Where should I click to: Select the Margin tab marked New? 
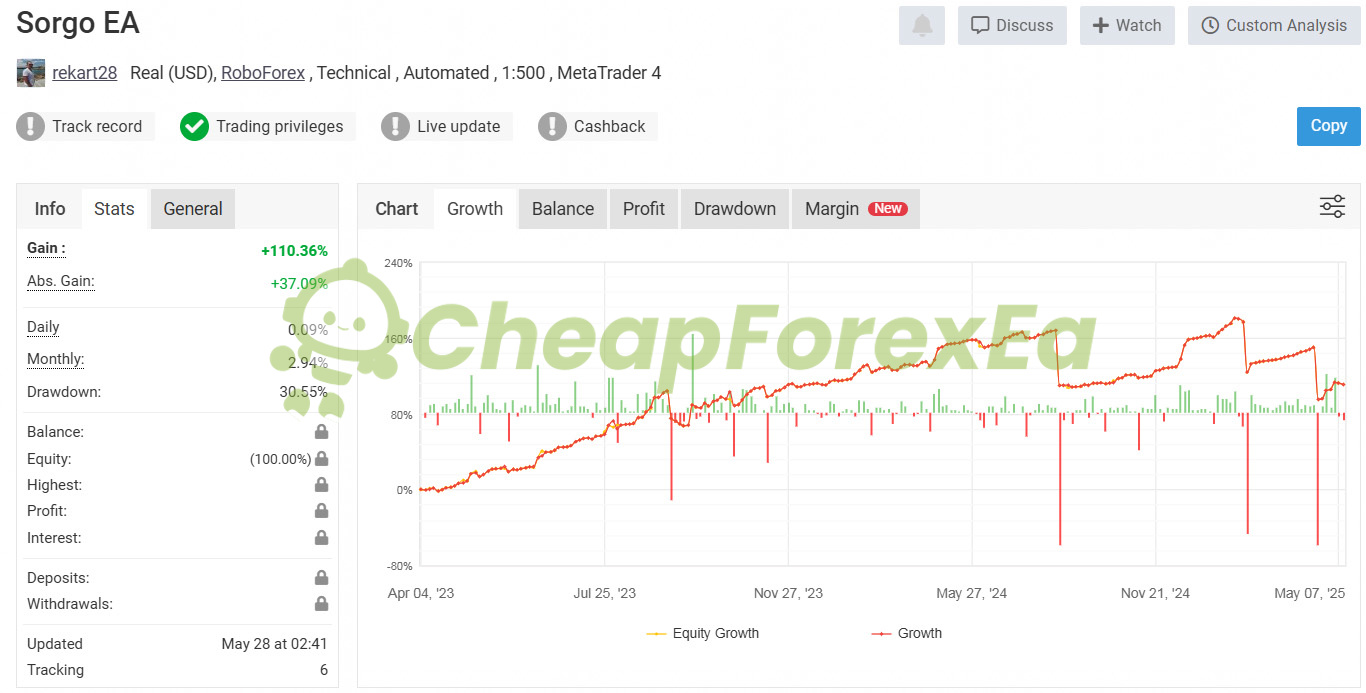tap(856, 209)
